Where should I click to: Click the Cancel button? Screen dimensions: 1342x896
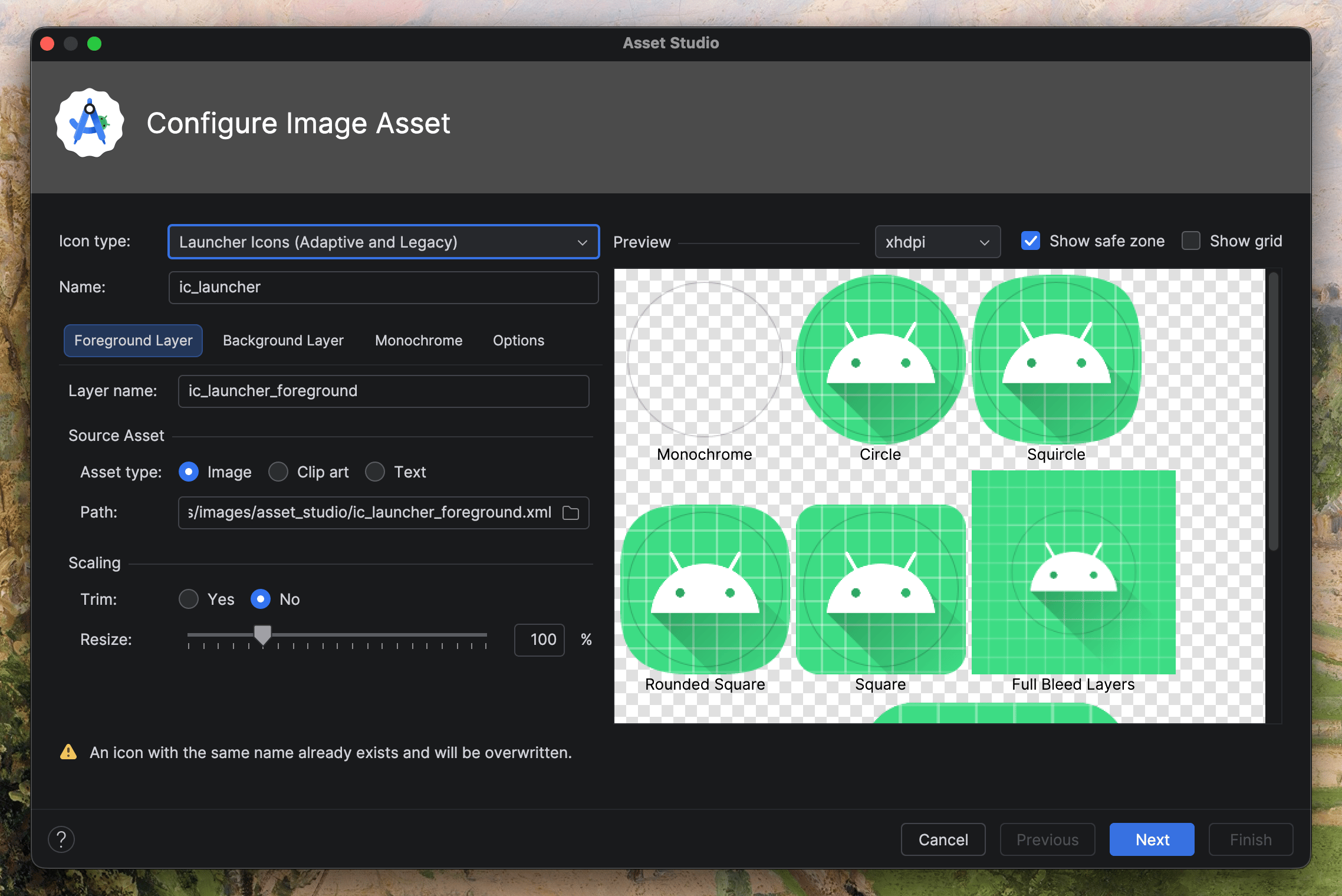coord(943,839)
